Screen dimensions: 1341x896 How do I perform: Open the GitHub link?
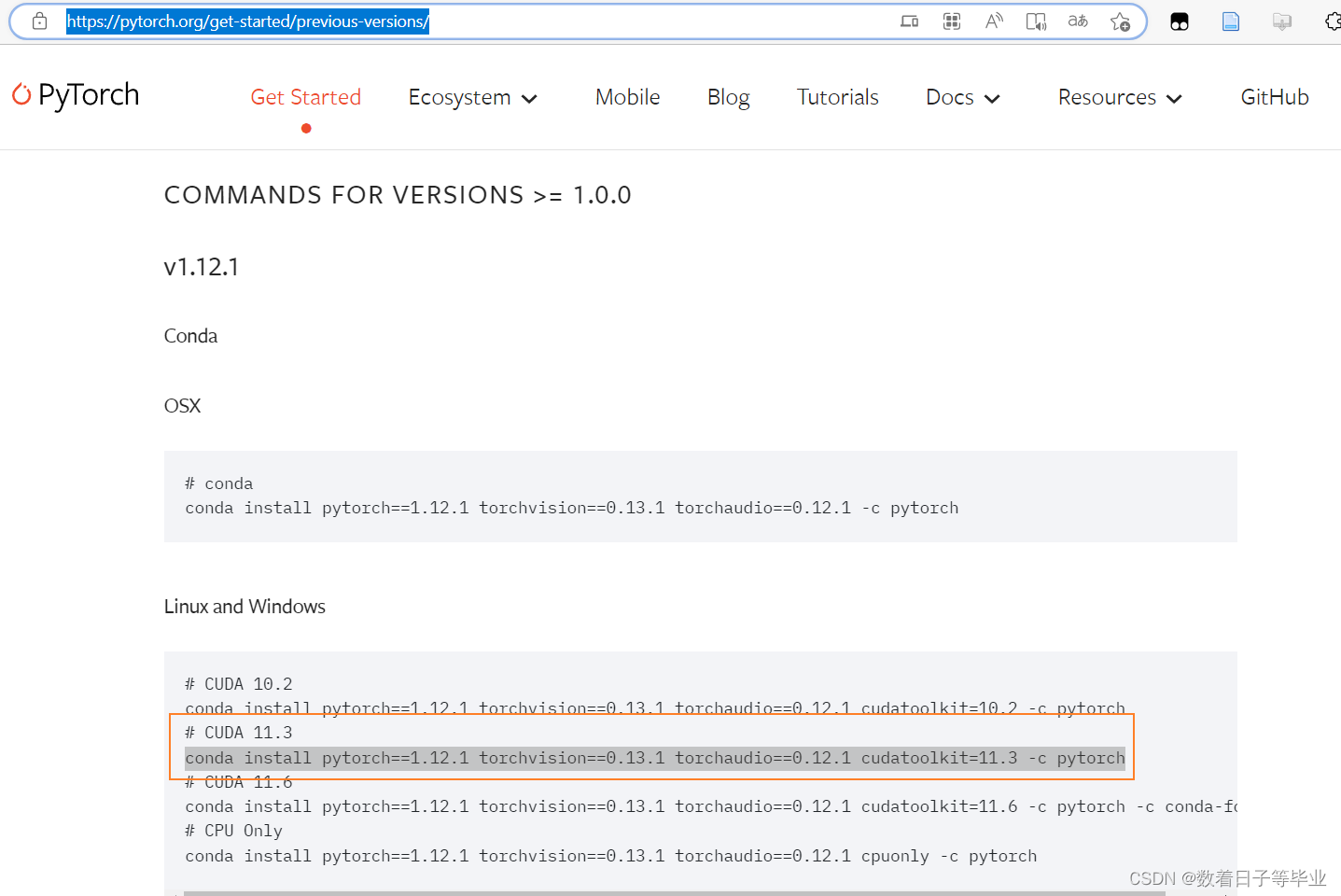click(1275, 97)
